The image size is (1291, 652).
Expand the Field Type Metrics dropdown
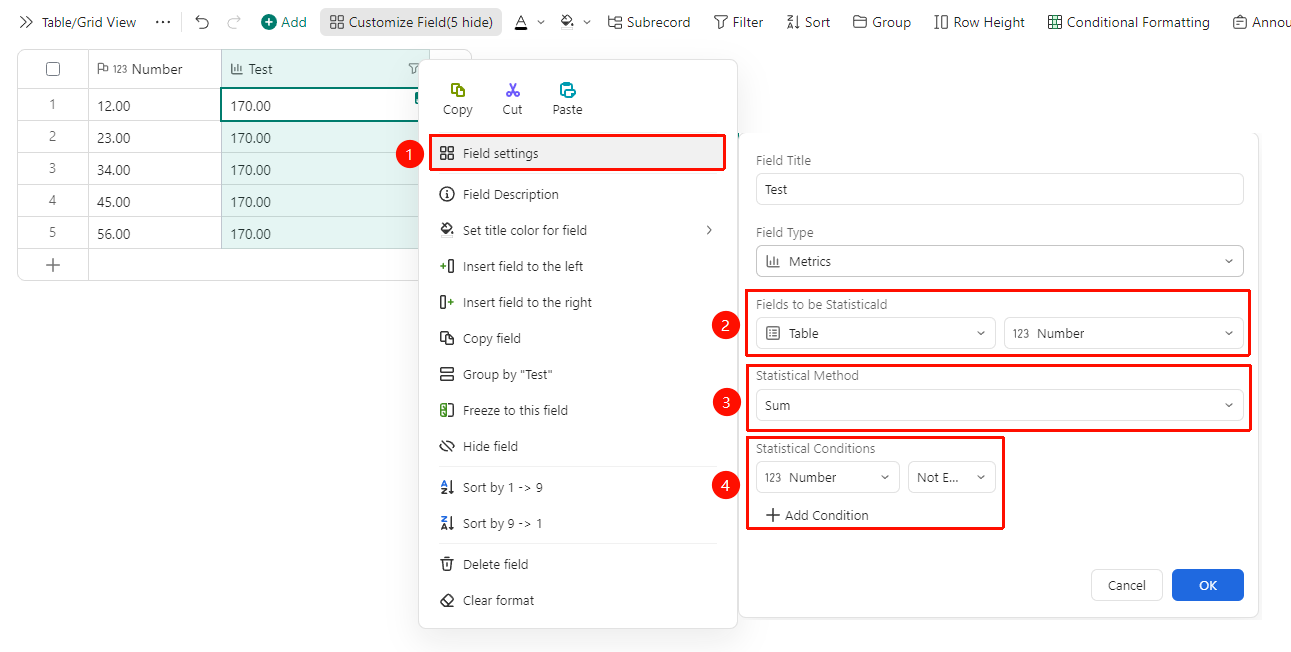[1000, 261]
